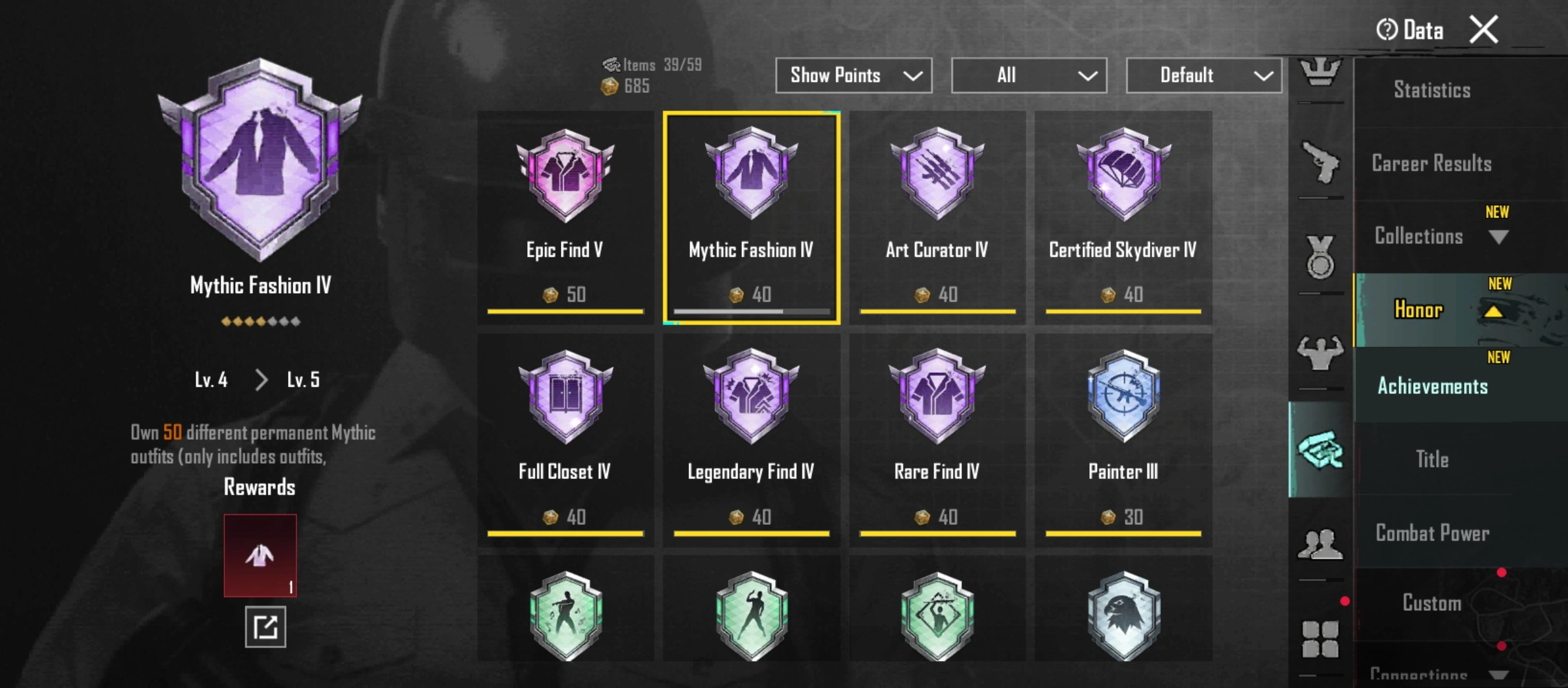Open the friends sidebar icon
The height and width of the screenshot is (688, 1568).
(1321, 545)
